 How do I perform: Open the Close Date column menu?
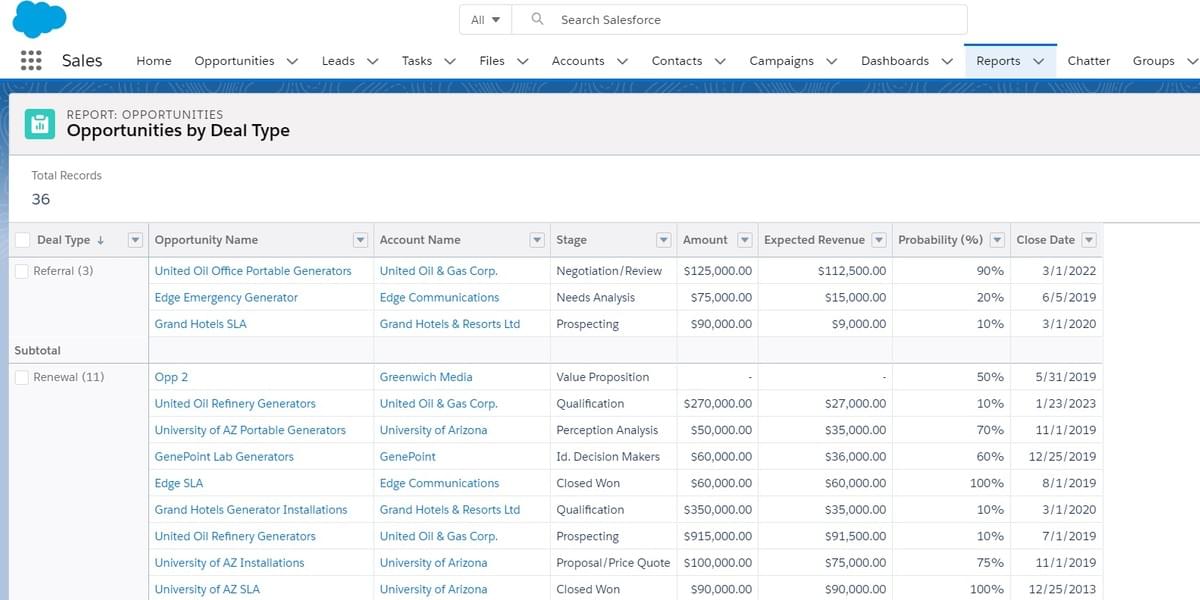[1089, 240]
